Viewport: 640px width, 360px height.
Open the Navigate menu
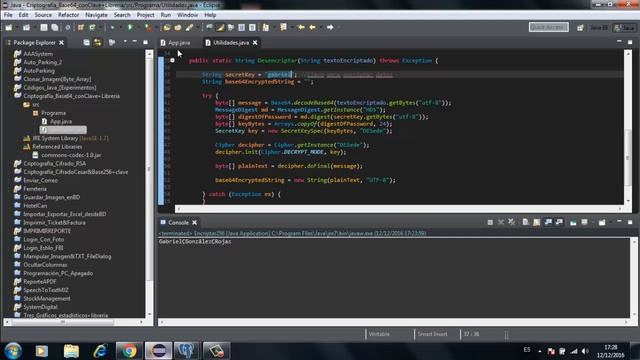pyautogui.click(x=96, y=15)
